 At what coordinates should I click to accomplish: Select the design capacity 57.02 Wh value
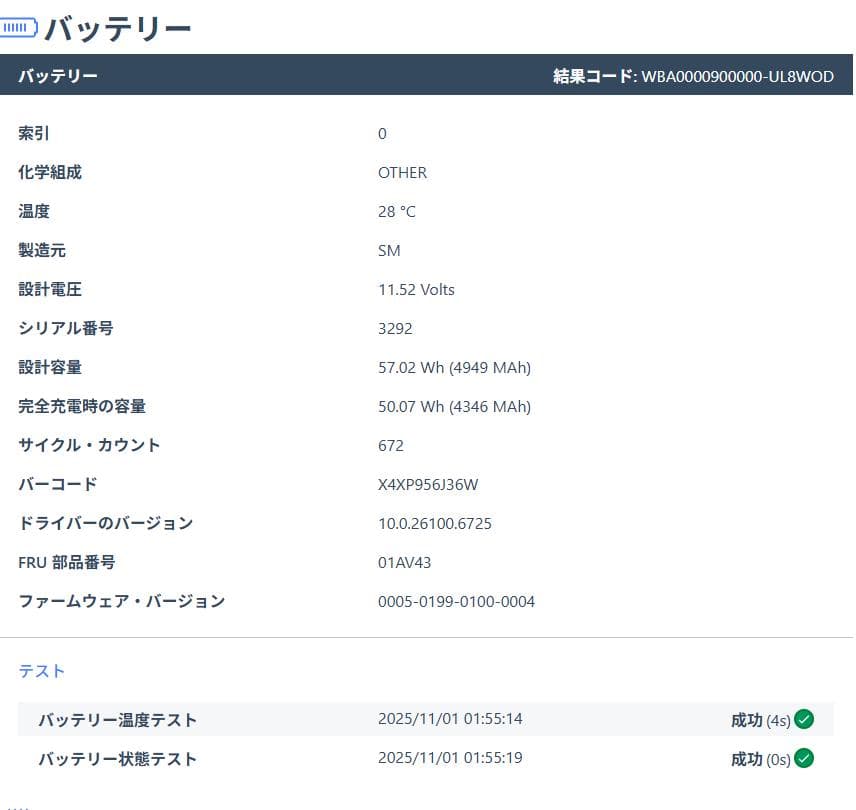click(x=454, y=367)
